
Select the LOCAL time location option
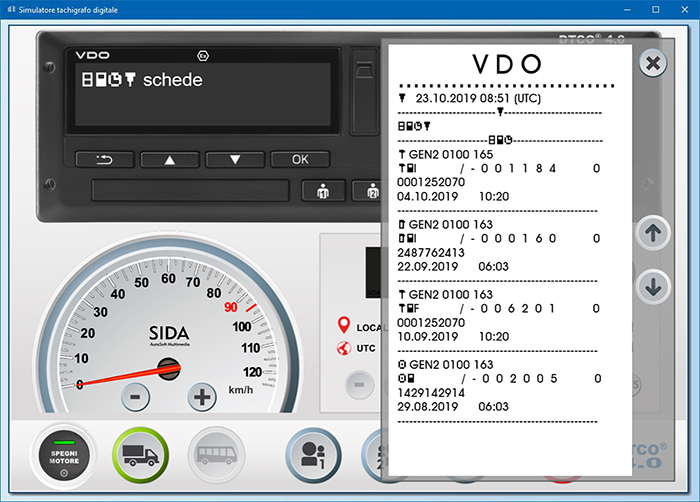pyautogui.click(x=346, y=327)
